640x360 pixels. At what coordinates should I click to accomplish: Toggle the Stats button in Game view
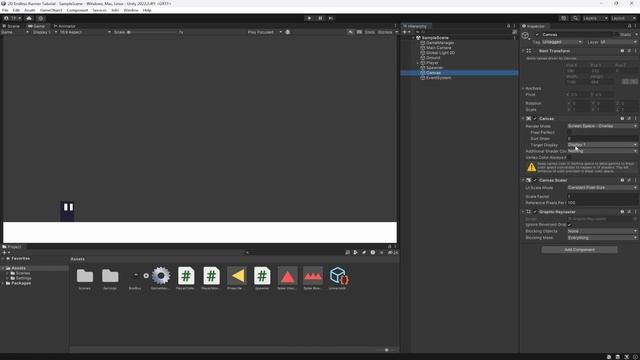pyautogui.click(x=369, y=32)
